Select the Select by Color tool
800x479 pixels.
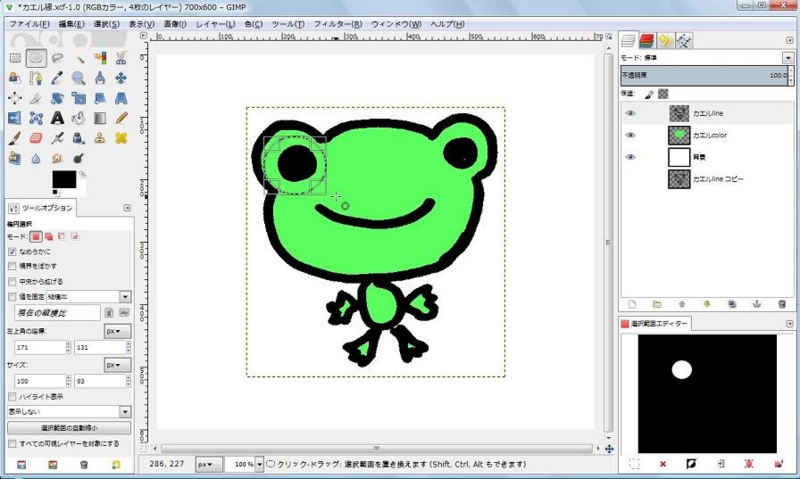tap(100, 58)
